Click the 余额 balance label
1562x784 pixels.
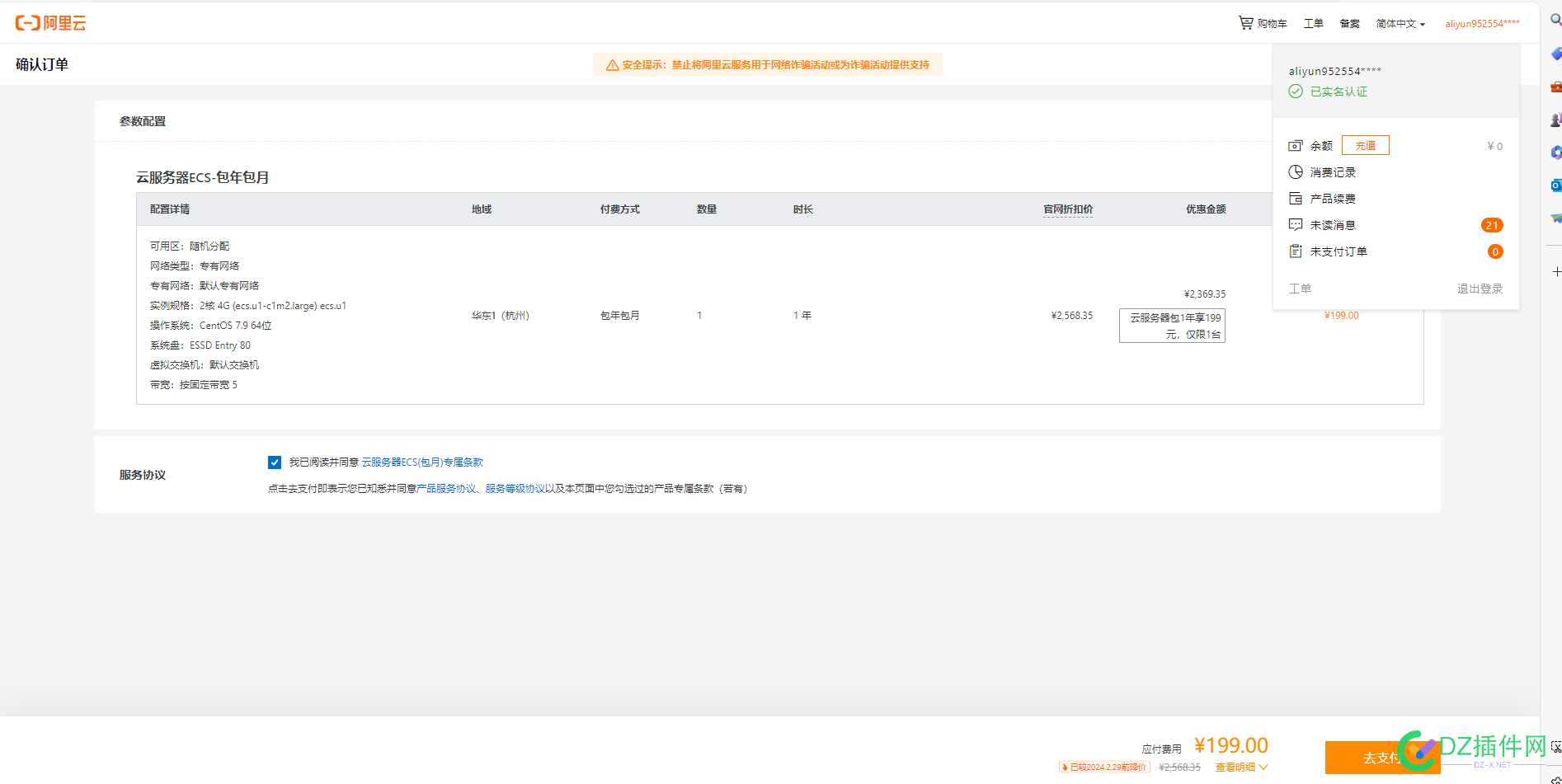click(x=1321, y=146)
